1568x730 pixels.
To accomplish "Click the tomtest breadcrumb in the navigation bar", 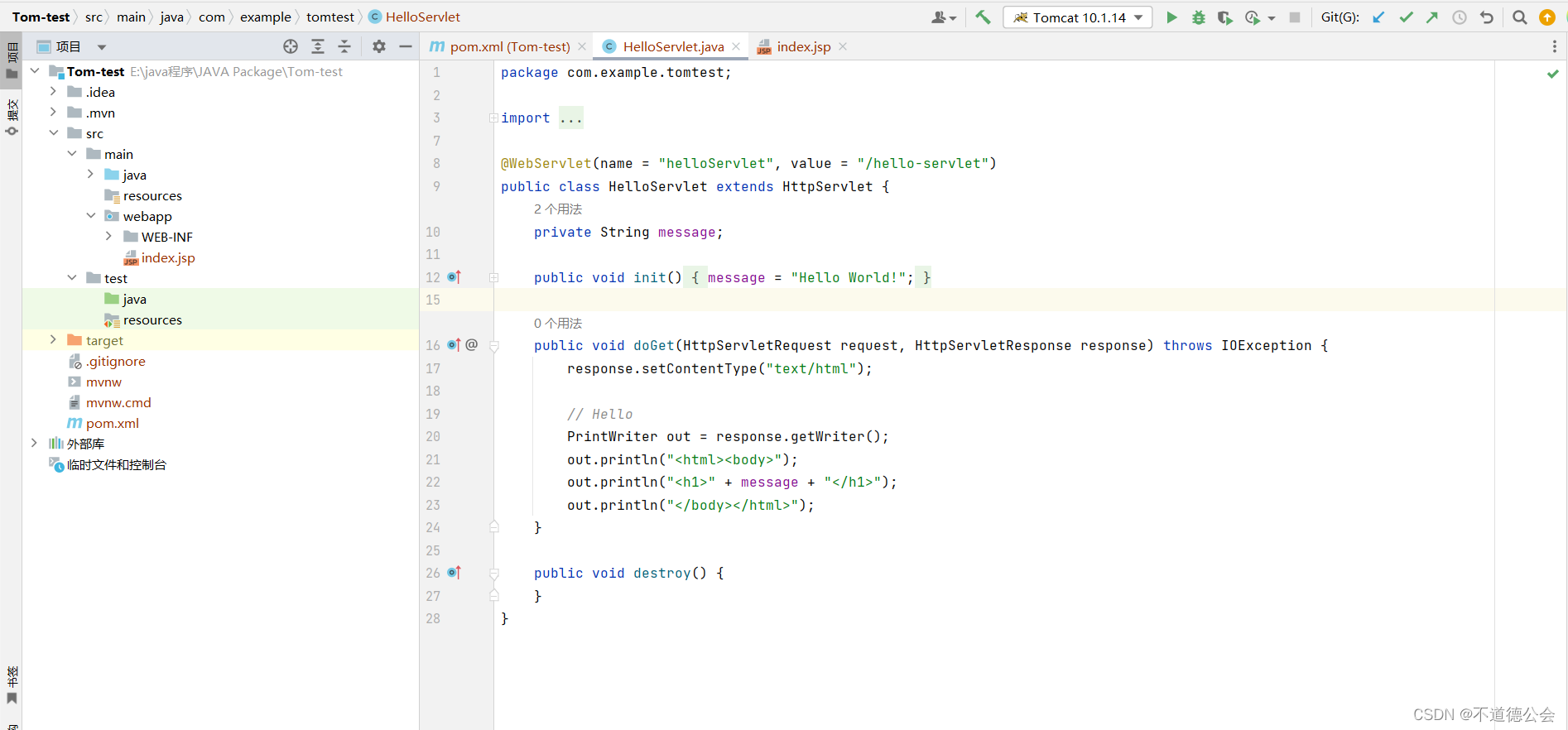I will pos(330,17).
